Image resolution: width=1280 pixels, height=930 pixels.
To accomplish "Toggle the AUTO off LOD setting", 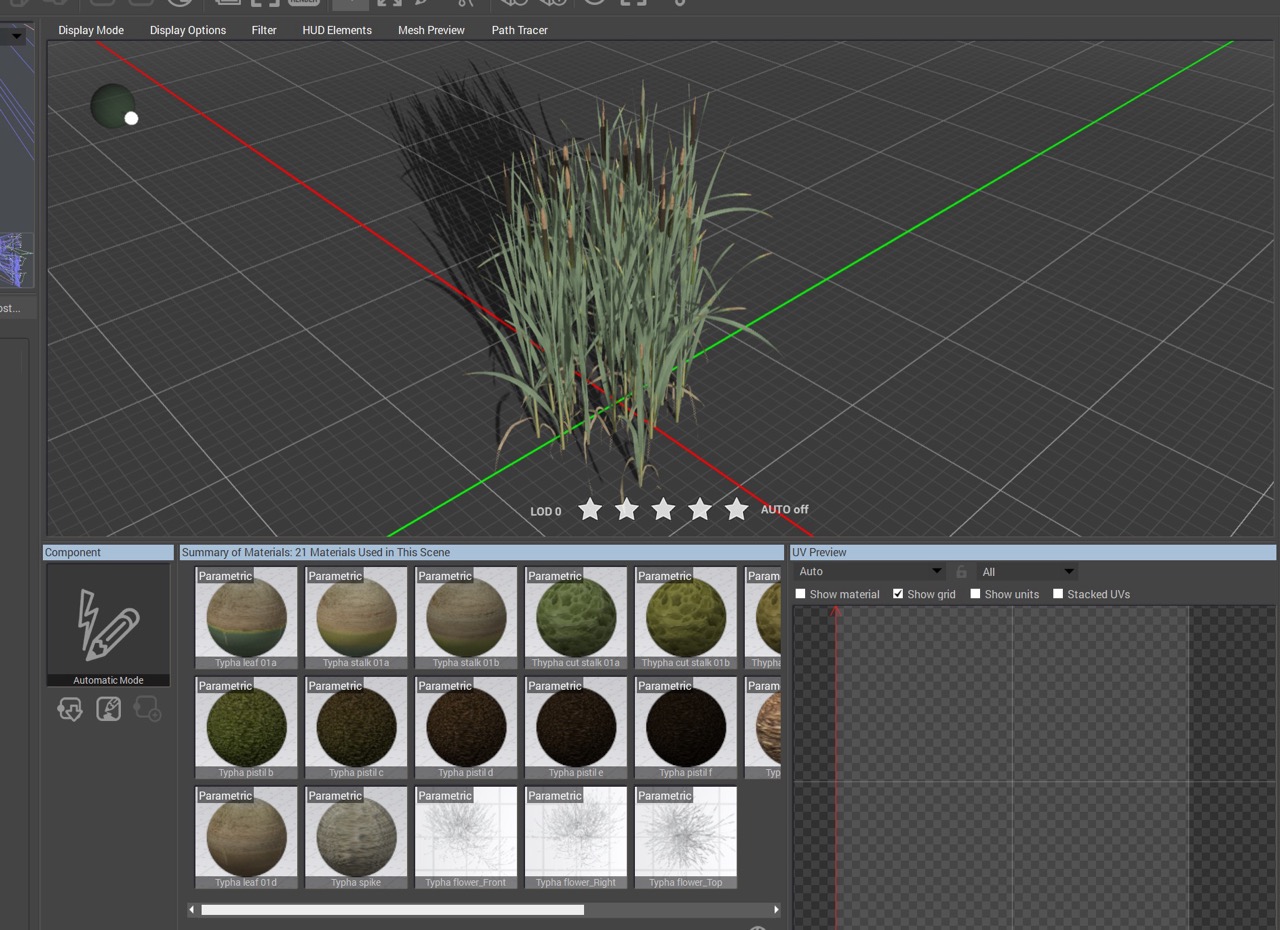I will [x=785, y=509].
